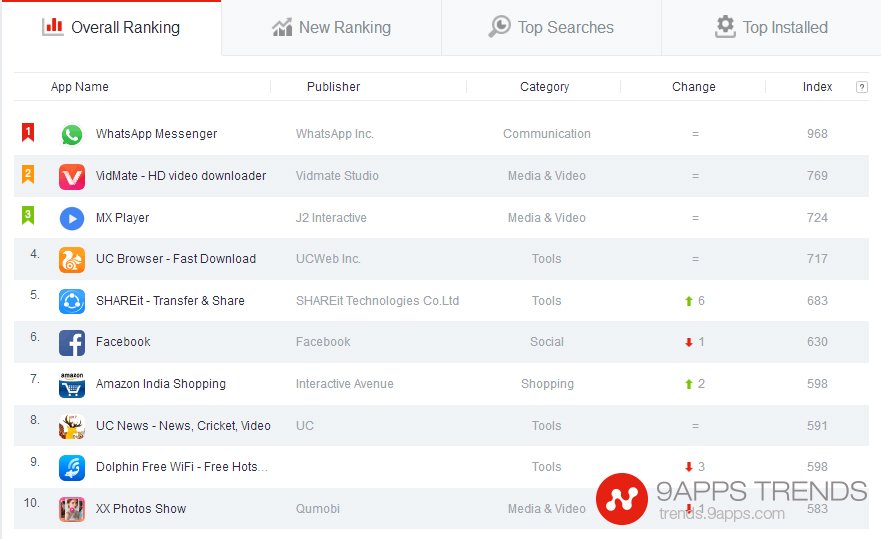The width and height of the screenshot is (881, 539).
Task: Click publisher Interactive Avenue
Action: tap(345, 384)
